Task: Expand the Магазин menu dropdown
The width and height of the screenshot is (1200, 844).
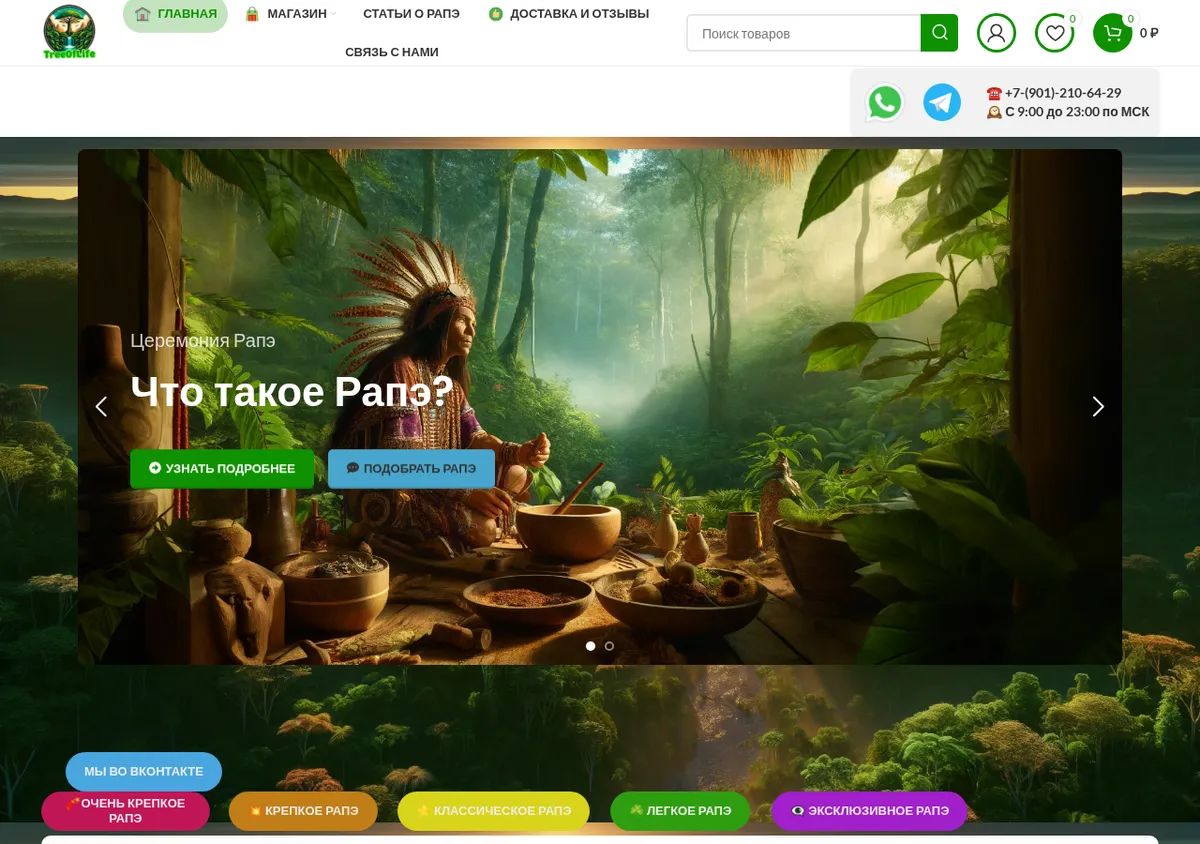Action: click(290, 14)
